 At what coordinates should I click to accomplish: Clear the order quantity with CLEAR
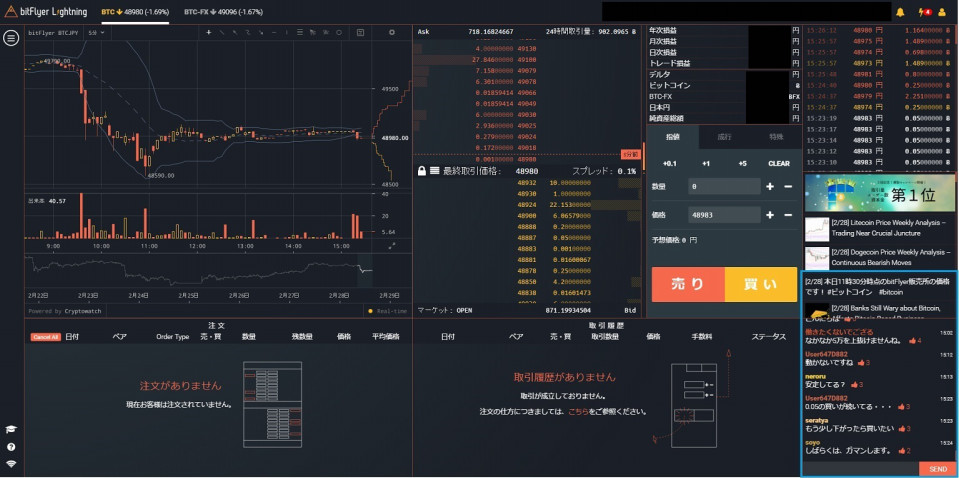point(779,164)
